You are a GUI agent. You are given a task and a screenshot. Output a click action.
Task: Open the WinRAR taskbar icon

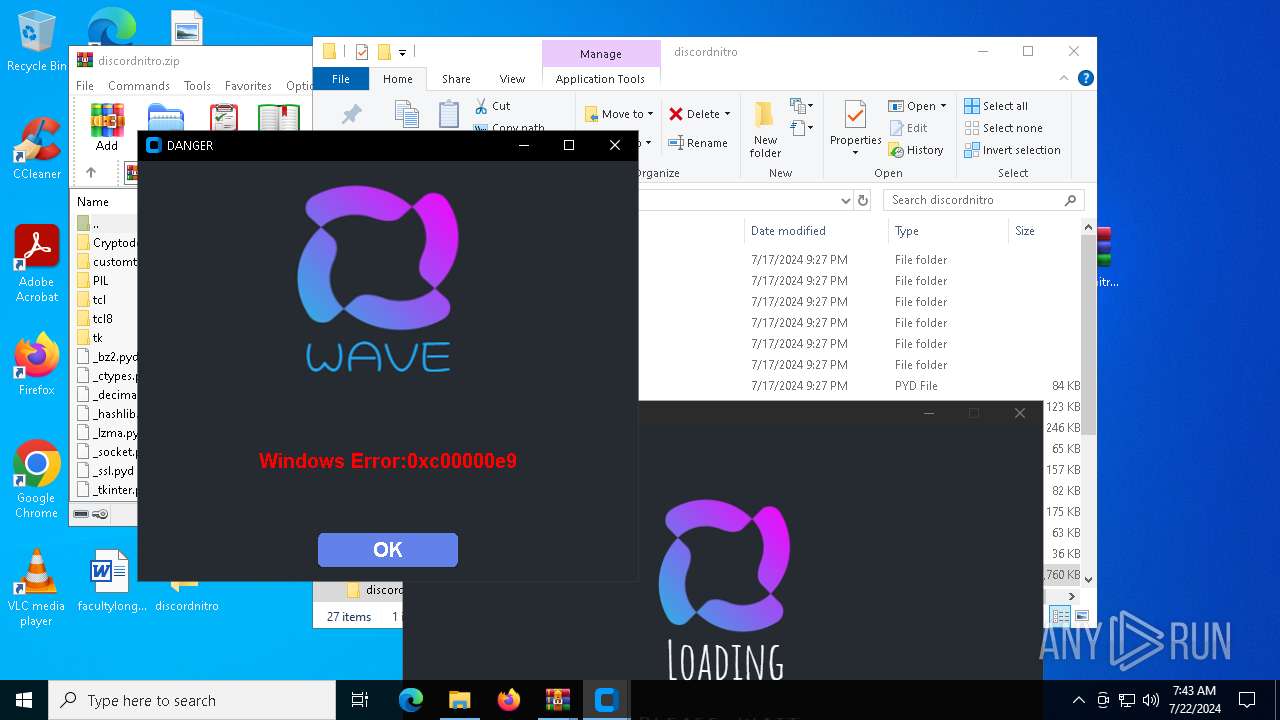tap(558, 700)
